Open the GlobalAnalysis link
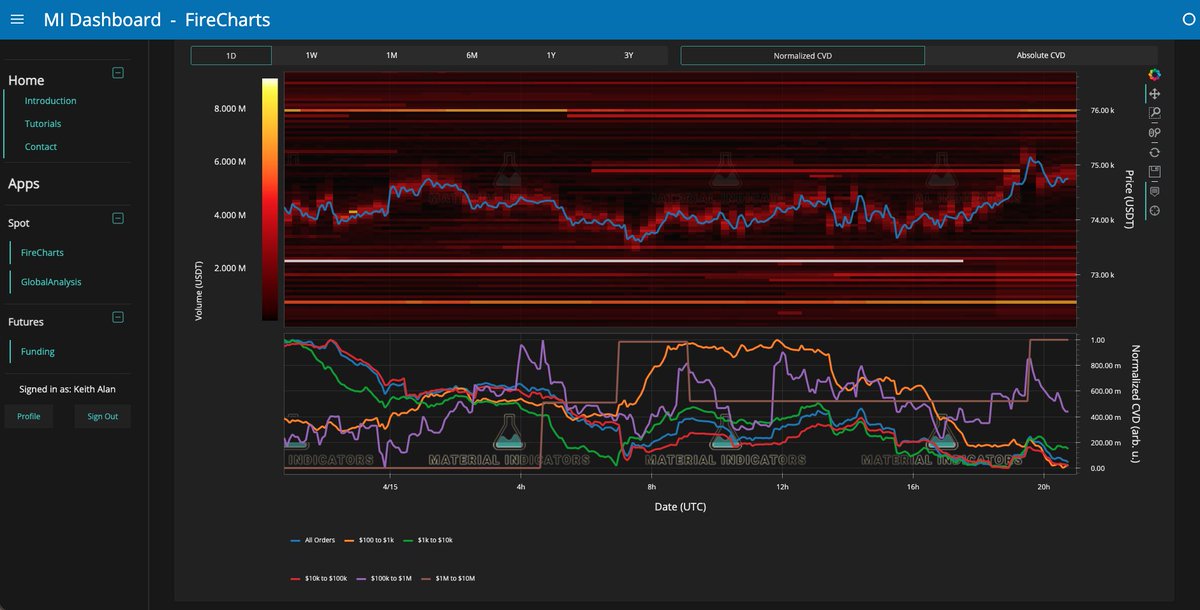The height and width of the screenshot is (610, 1200). click(x=51, y=282)
